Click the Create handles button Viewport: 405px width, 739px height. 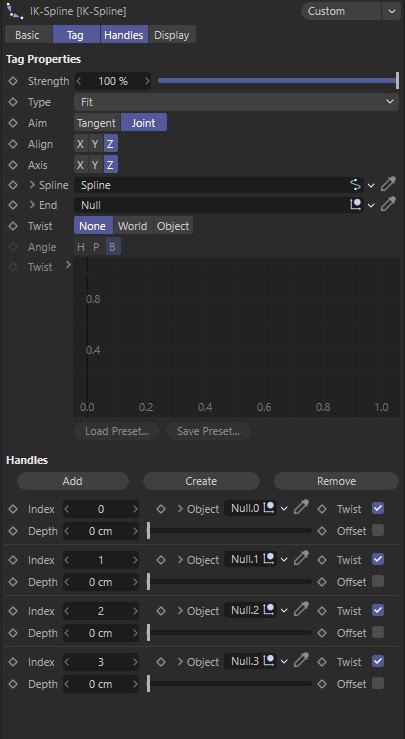coord(201,481)
